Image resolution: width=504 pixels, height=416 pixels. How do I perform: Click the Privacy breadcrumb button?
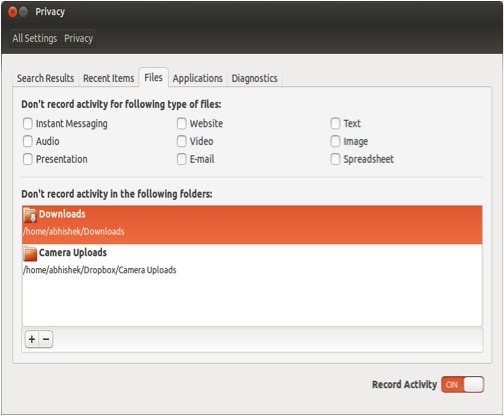click(x=78, y=38)
